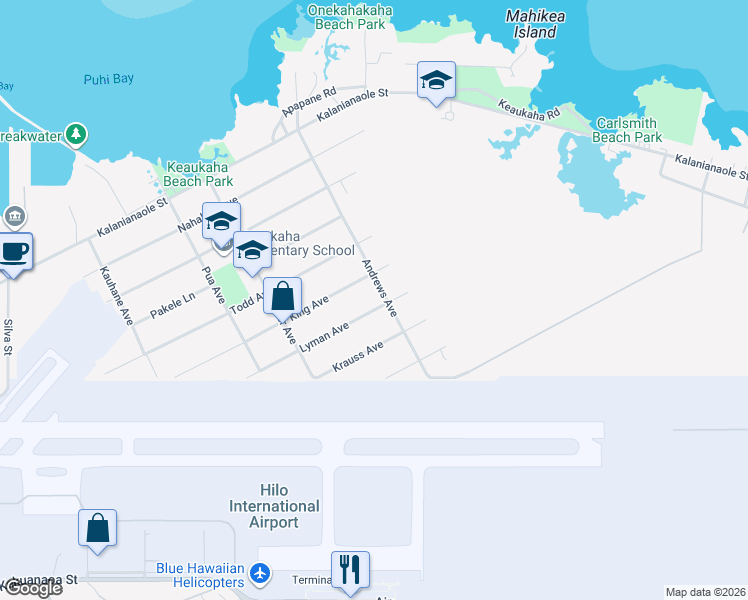Click the school marker near Nahale Ave

(x=221, y=221)
